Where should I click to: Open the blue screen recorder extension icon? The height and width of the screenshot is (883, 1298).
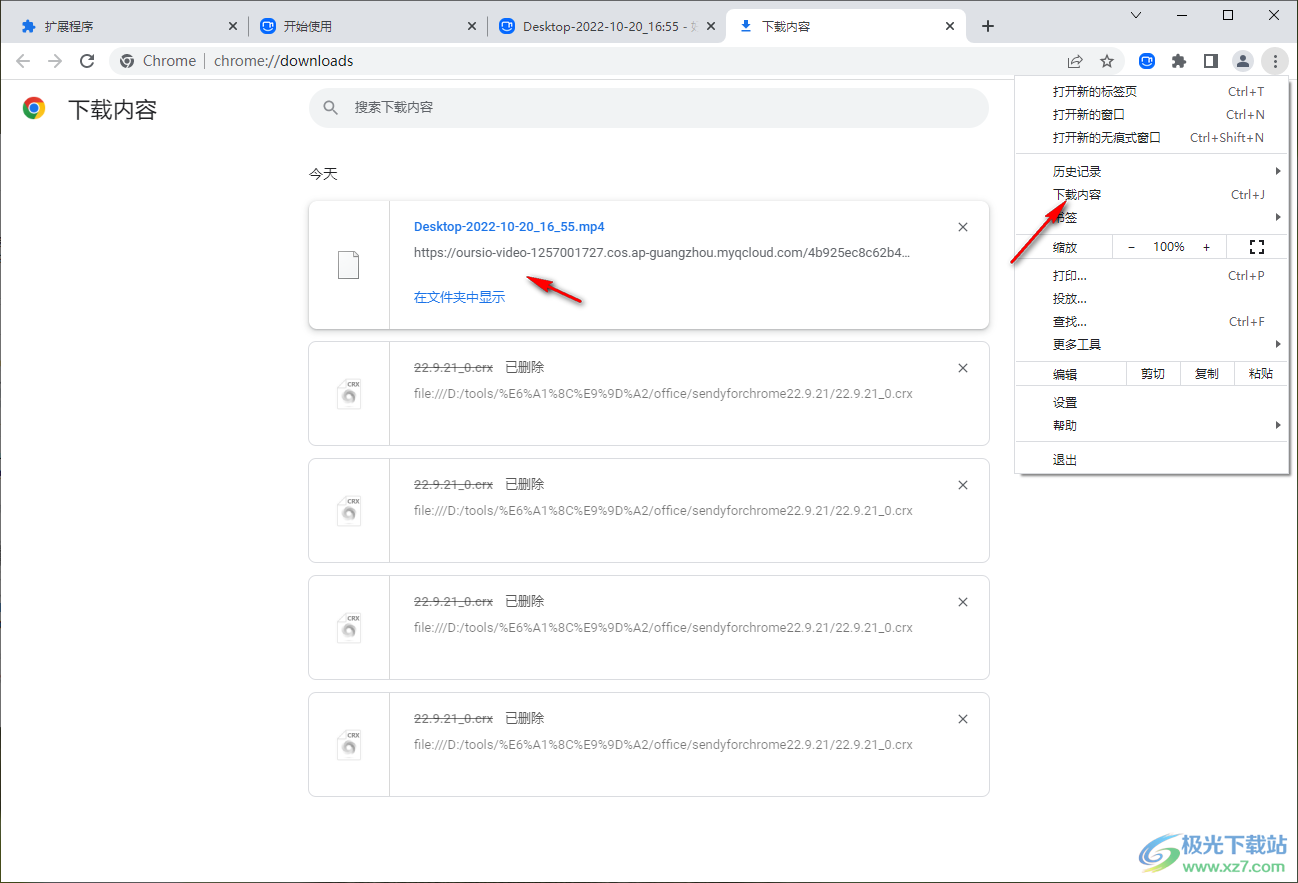[x=1147, y=61]
